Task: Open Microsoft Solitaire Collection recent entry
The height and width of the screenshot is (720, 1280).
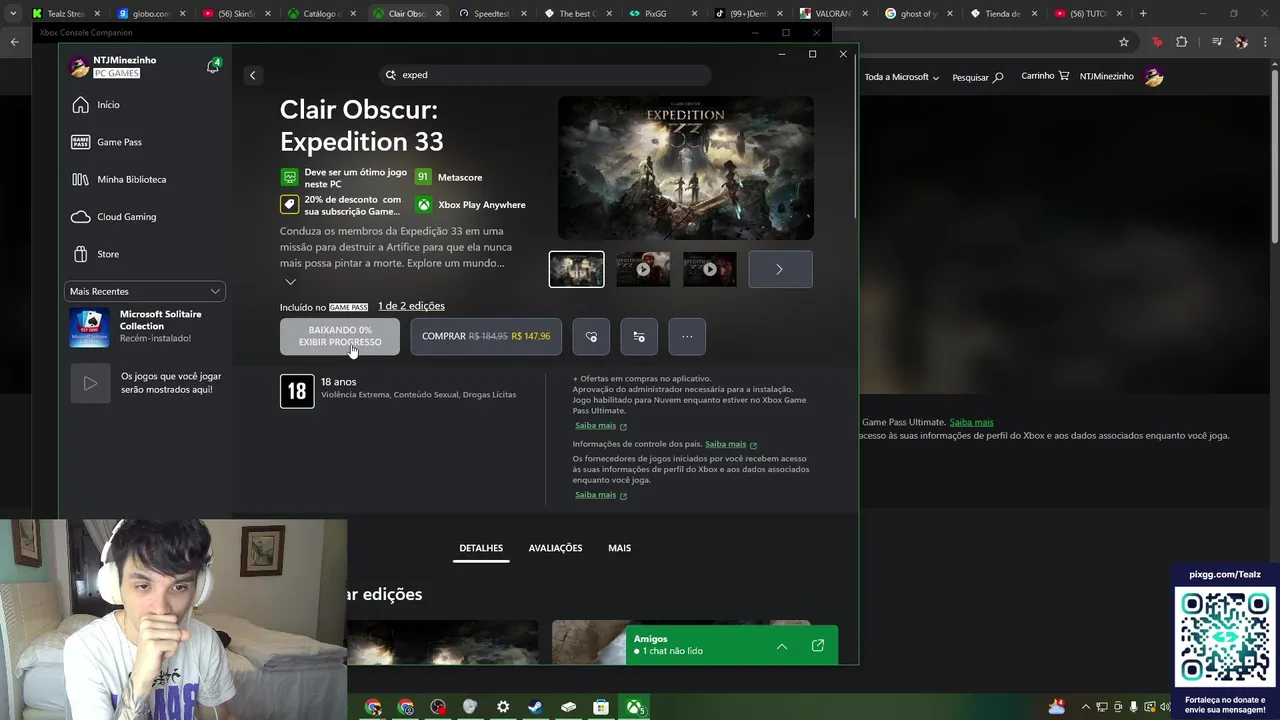Action: pyautogui.click(x=145, y=327)
